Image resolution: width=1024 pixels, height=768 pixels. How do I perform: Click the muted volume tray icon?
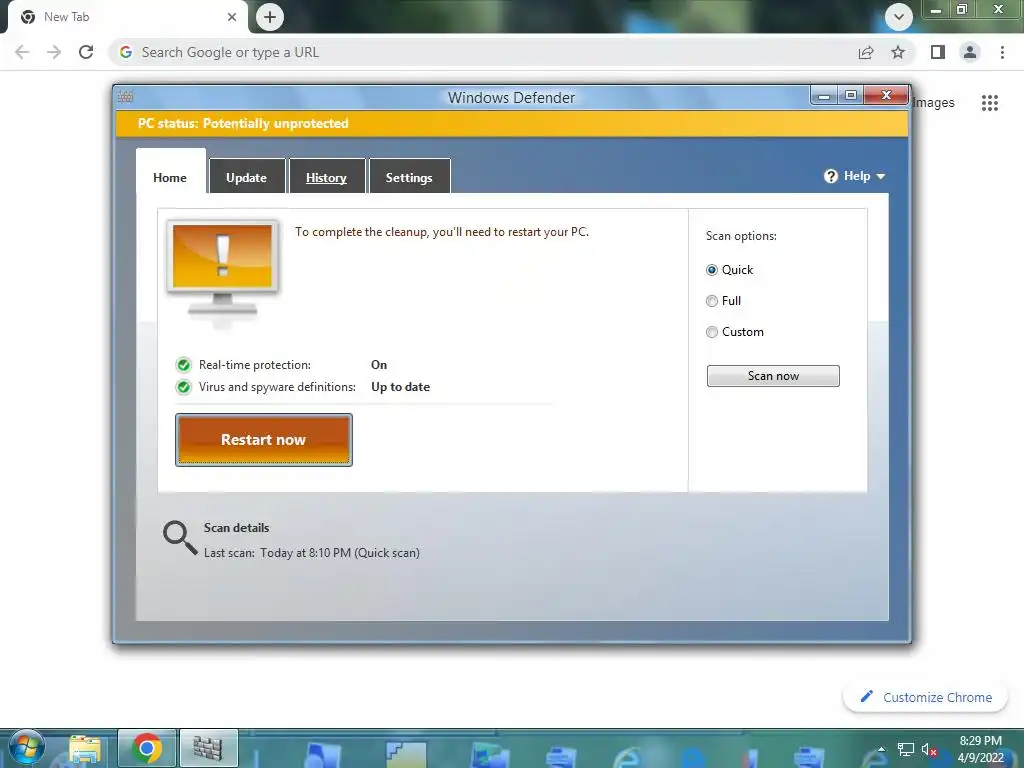(929, 750)
